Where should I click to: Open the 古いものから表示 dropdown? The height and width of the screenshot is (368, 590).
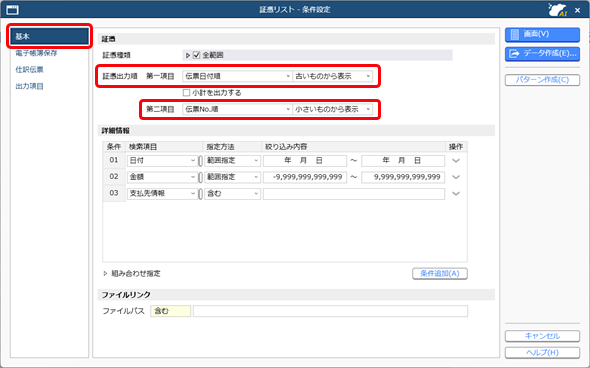point(333,76)
